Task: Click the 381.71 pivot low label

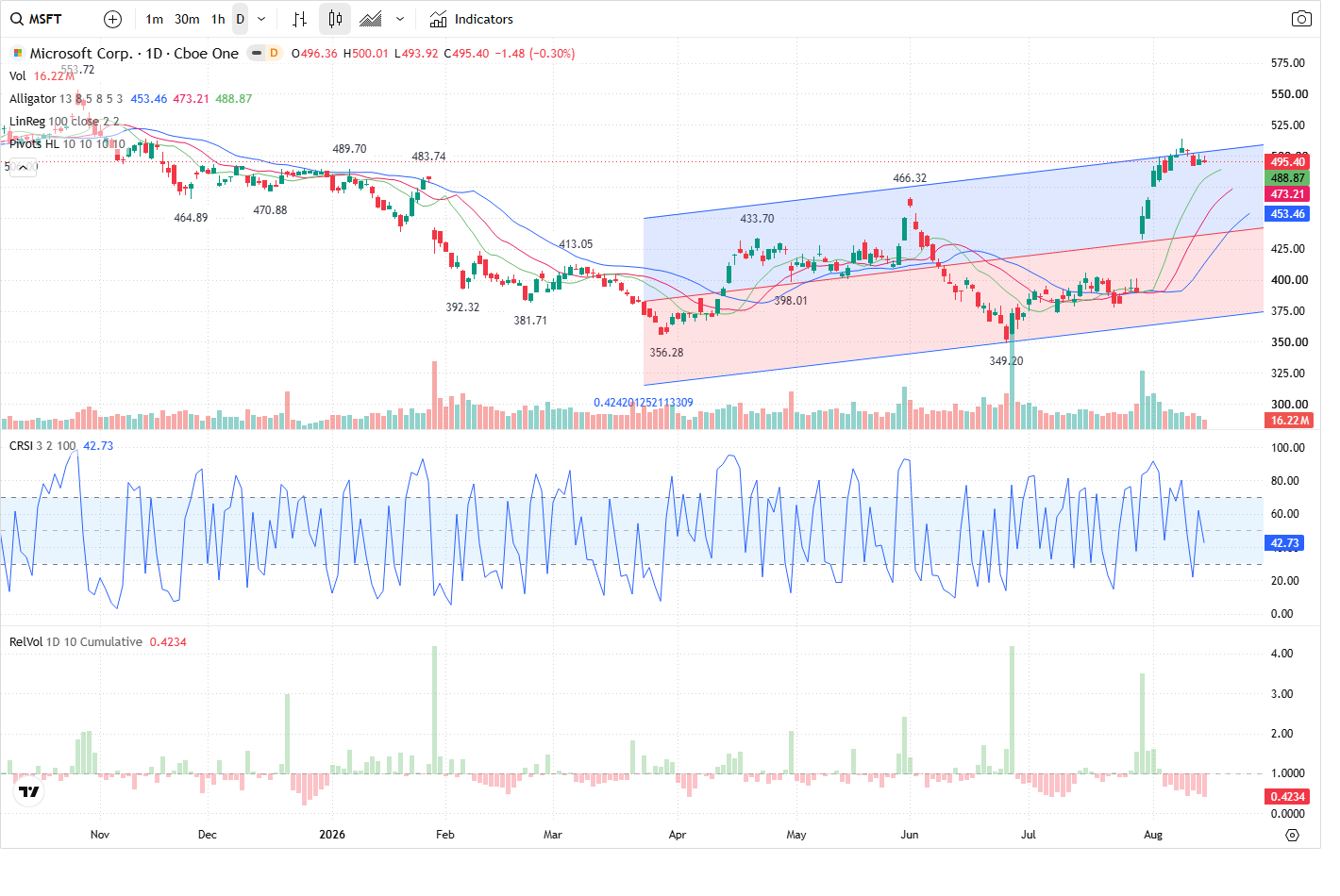Action: pyautogui.click(x=530, y=321)
